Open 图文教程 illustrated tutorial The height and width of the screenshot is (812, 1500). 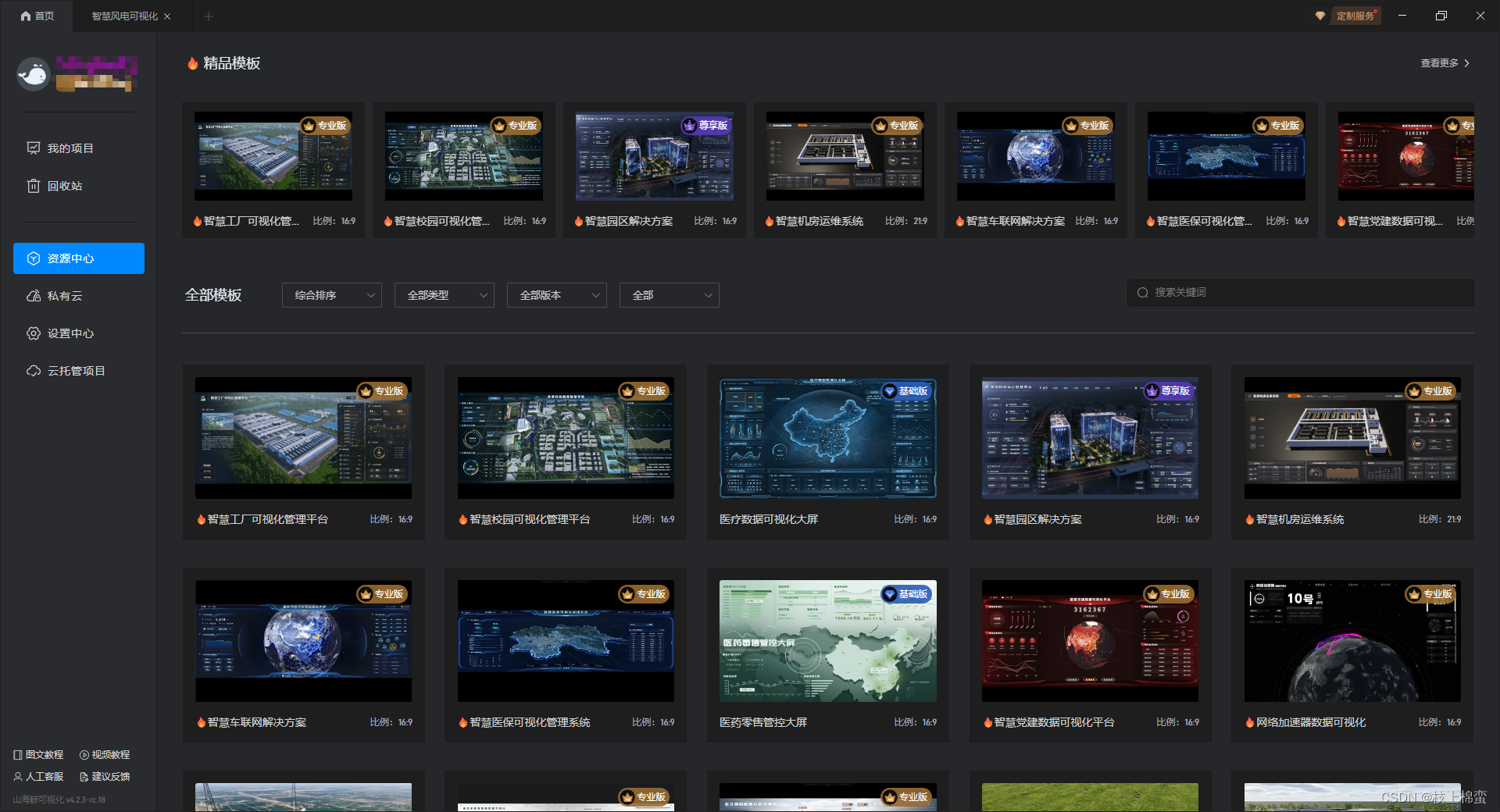point(39,755)
